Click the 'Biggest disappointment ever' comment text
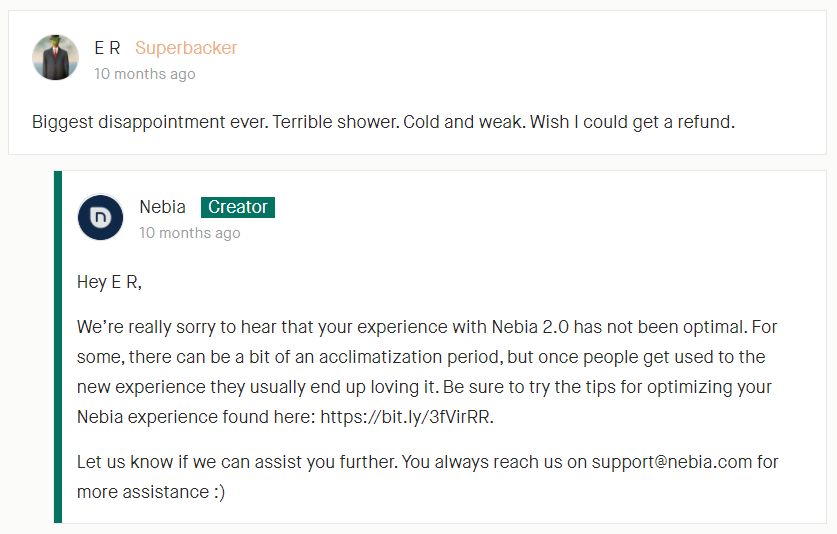The image size is (837, 534). (x=150, y=122)
